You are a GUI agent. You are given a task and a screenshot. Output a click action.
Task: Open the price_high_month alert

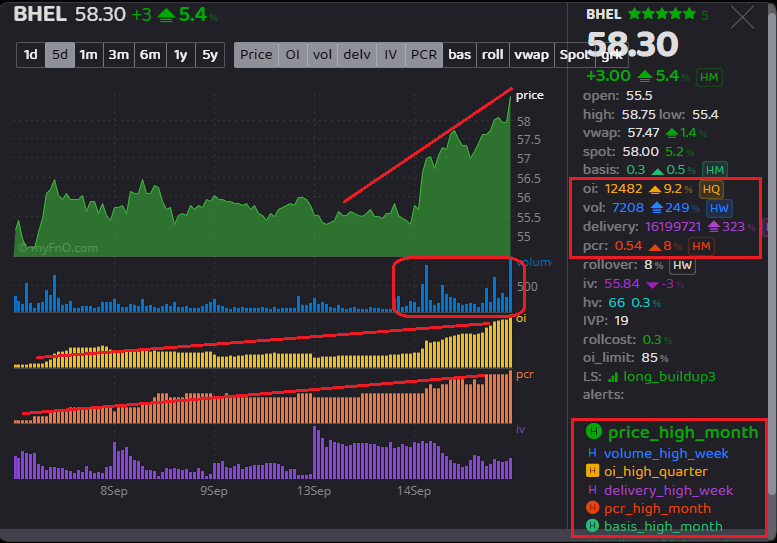point(683,433)
